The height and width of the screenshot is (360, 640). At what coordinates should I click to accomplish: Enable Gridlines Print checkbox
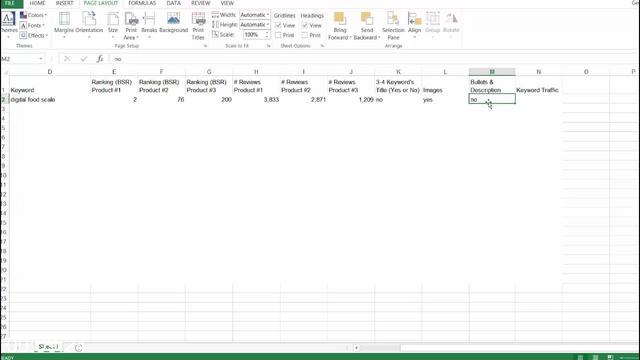pyautogui.click(x=278, y=35)
